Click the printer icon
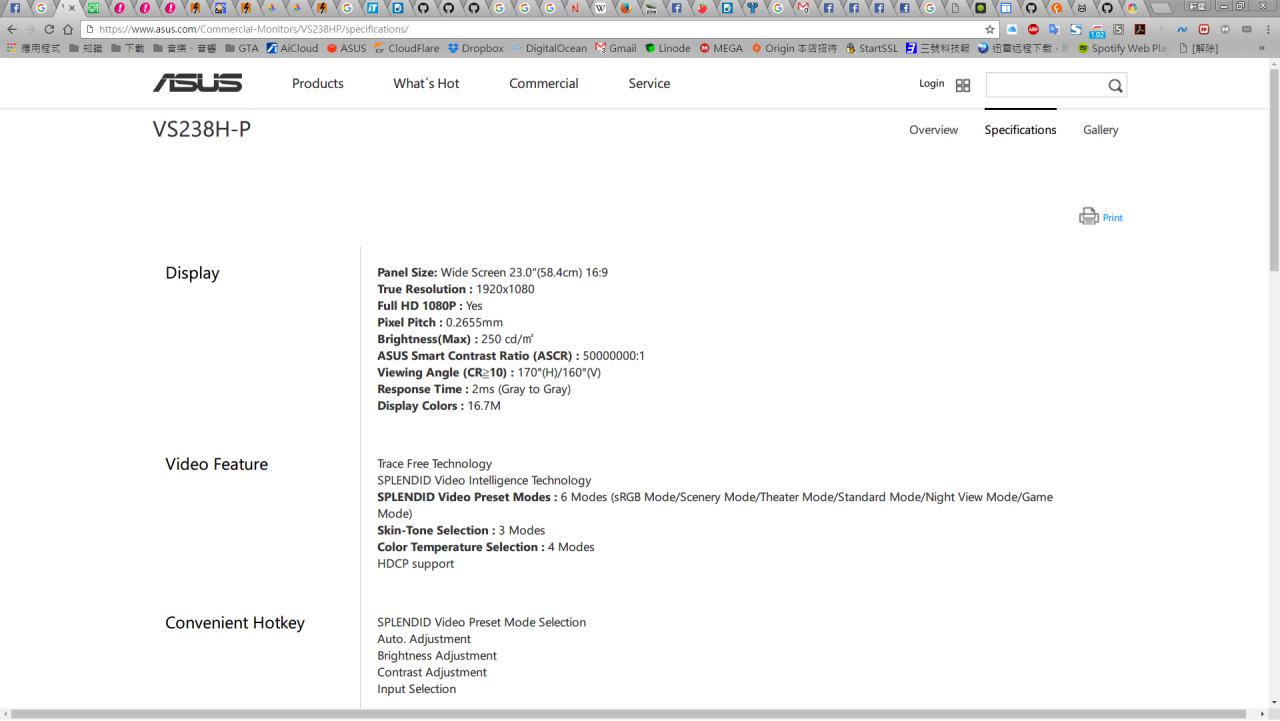Screen dimensions: 1280x721 coord(1088,216)
